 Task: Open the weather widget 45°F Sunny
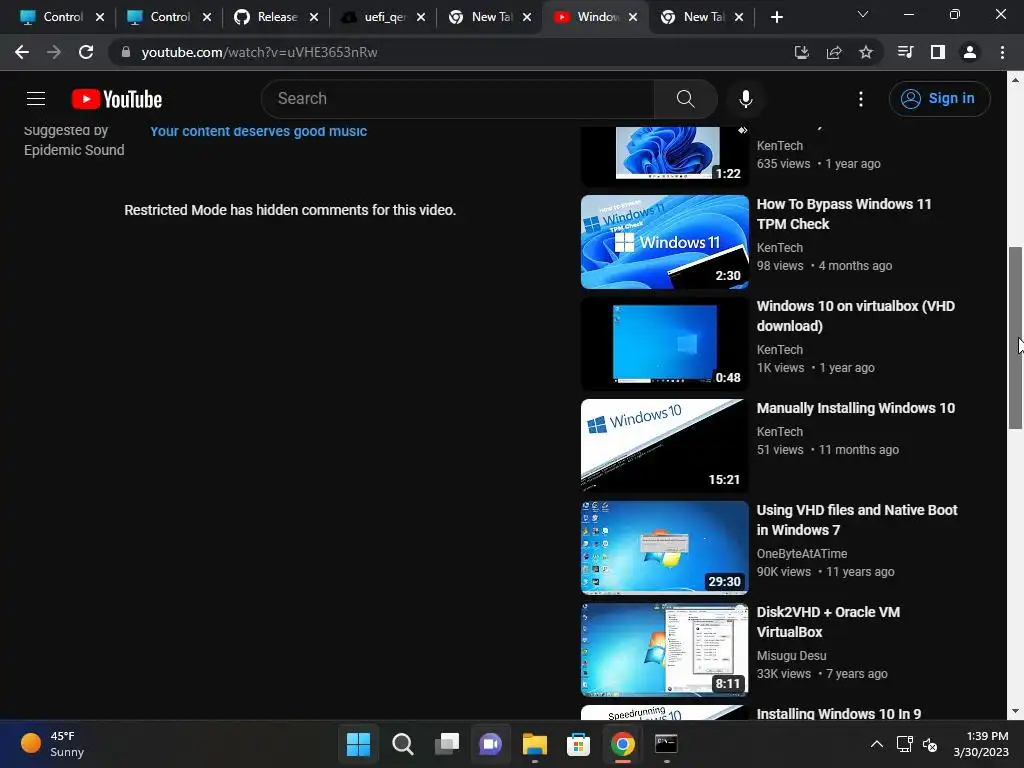pos(54,744)
